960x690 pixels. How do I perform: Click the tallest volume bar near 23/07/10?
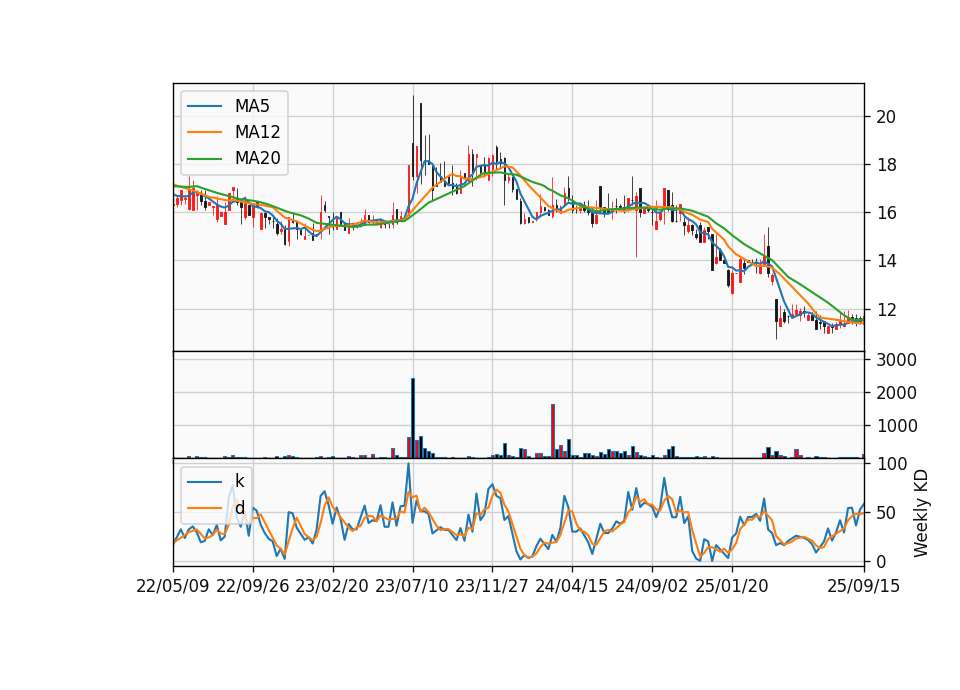[413, 418]
